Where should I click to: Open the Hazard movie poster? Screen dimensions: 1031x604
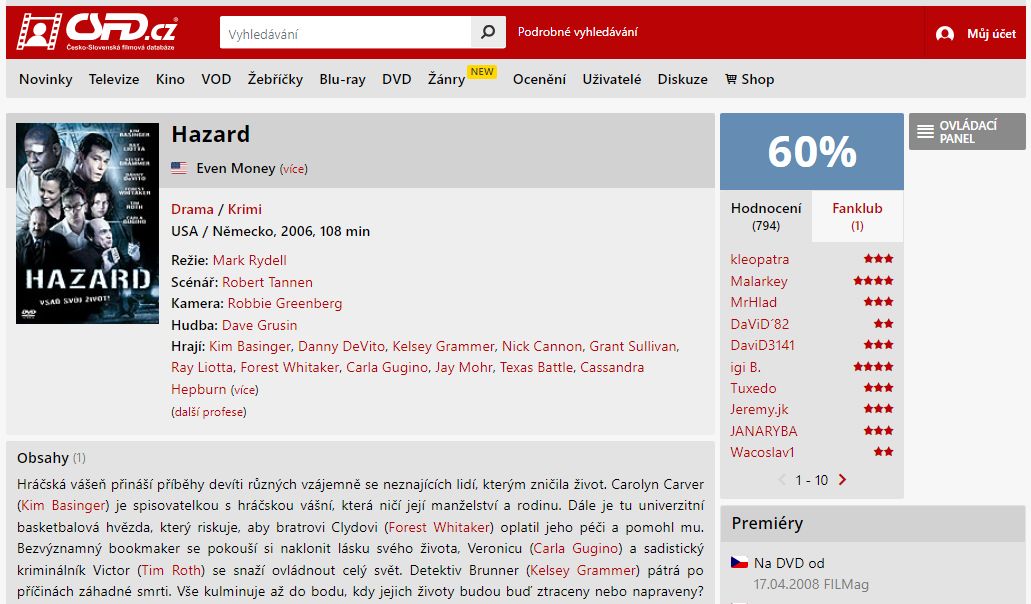coord(87,223)
